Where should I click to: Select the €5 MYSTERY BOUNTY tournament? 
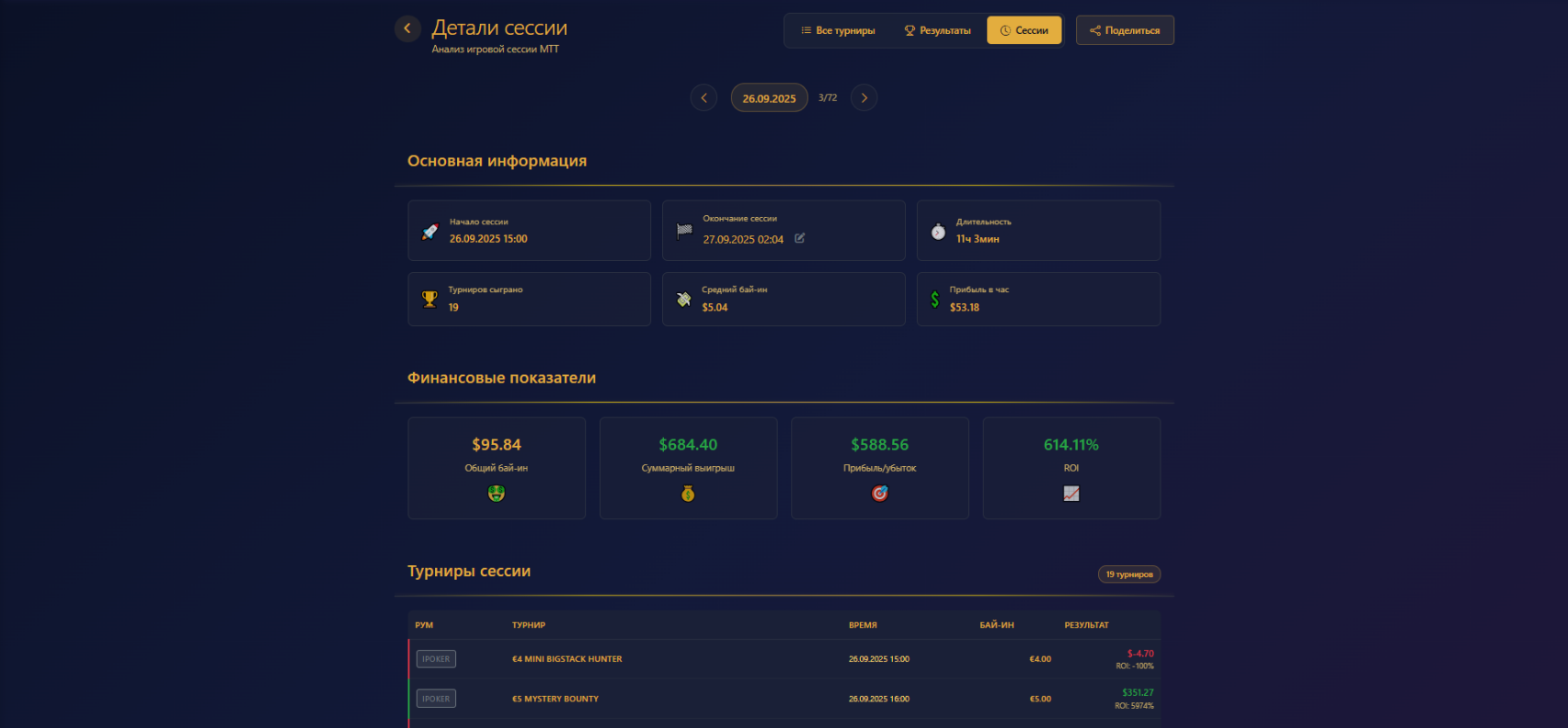555,699
